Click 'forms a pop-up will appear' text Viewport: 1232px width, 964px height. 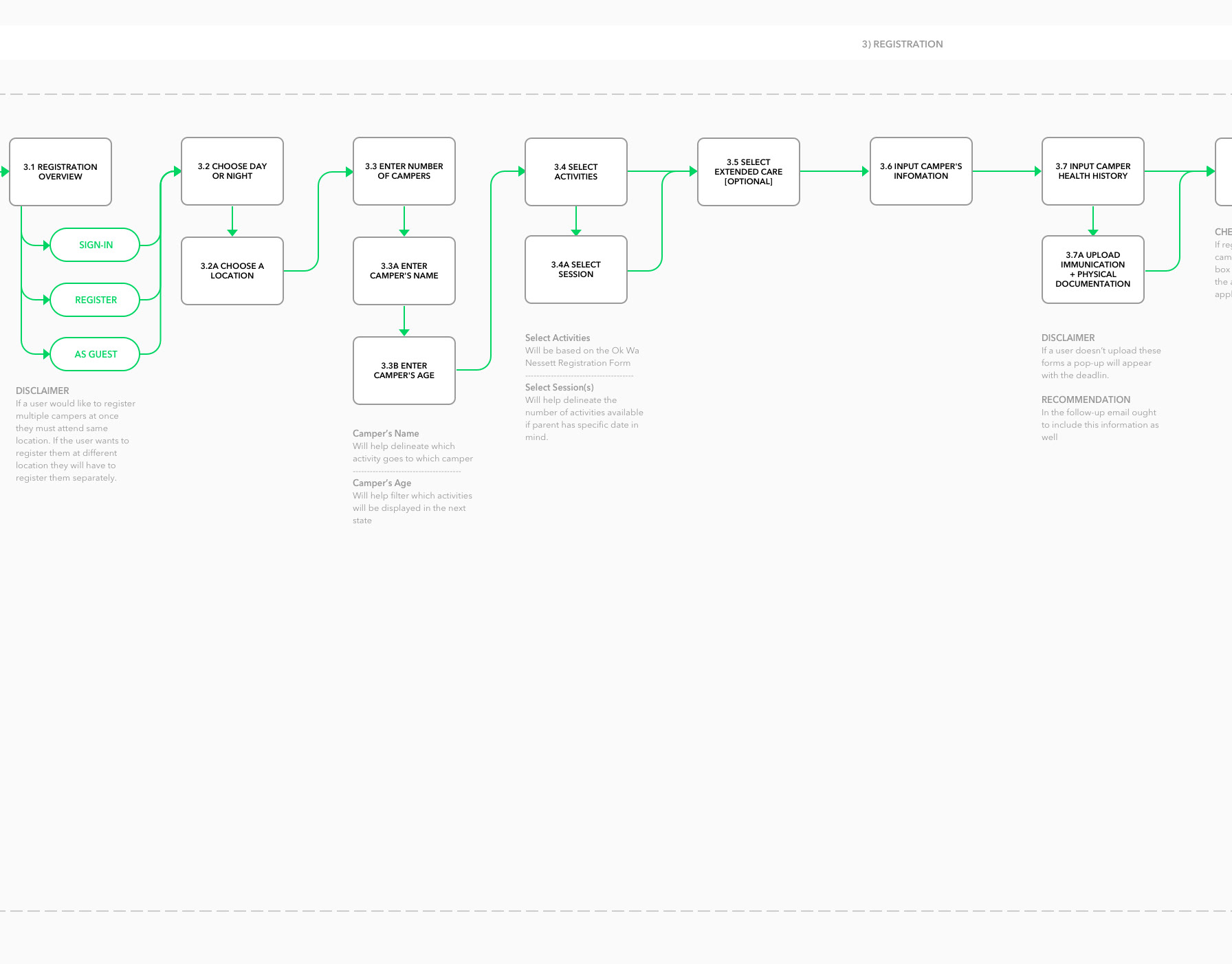coord(1096,363)
